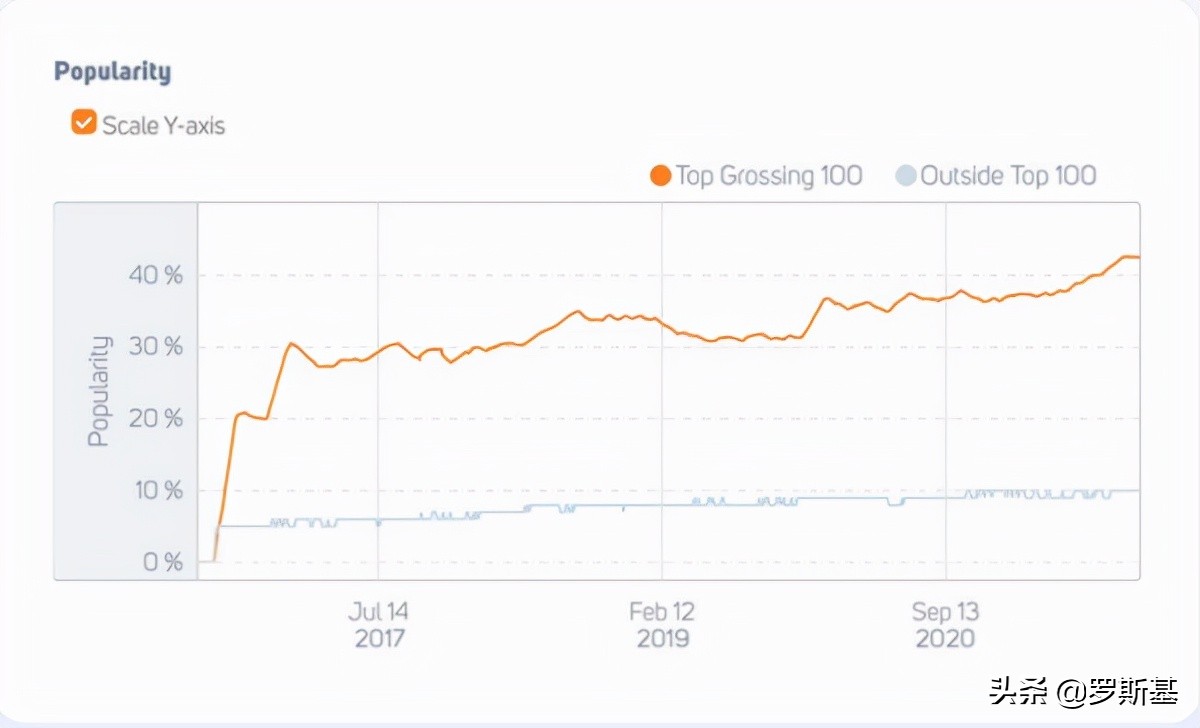Screen dimensions: 1200x728
Task: Select the Feb 12 2019 date label
Action: tap(662, 624)
